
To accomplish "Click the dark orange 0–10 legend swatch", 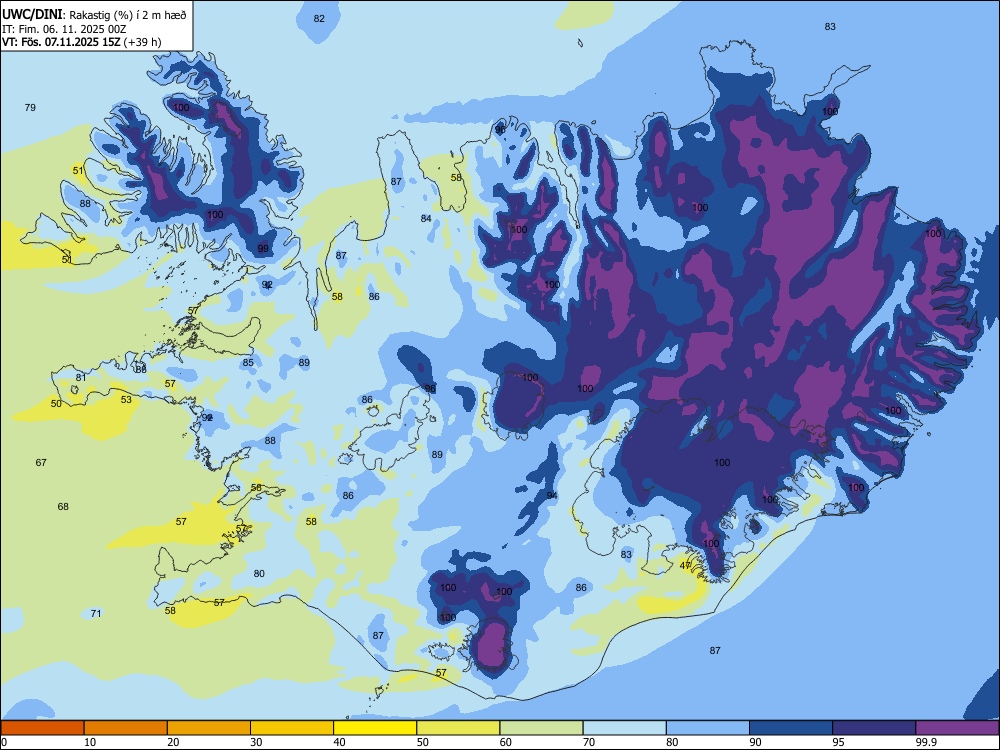I will (x=43, y=728).
